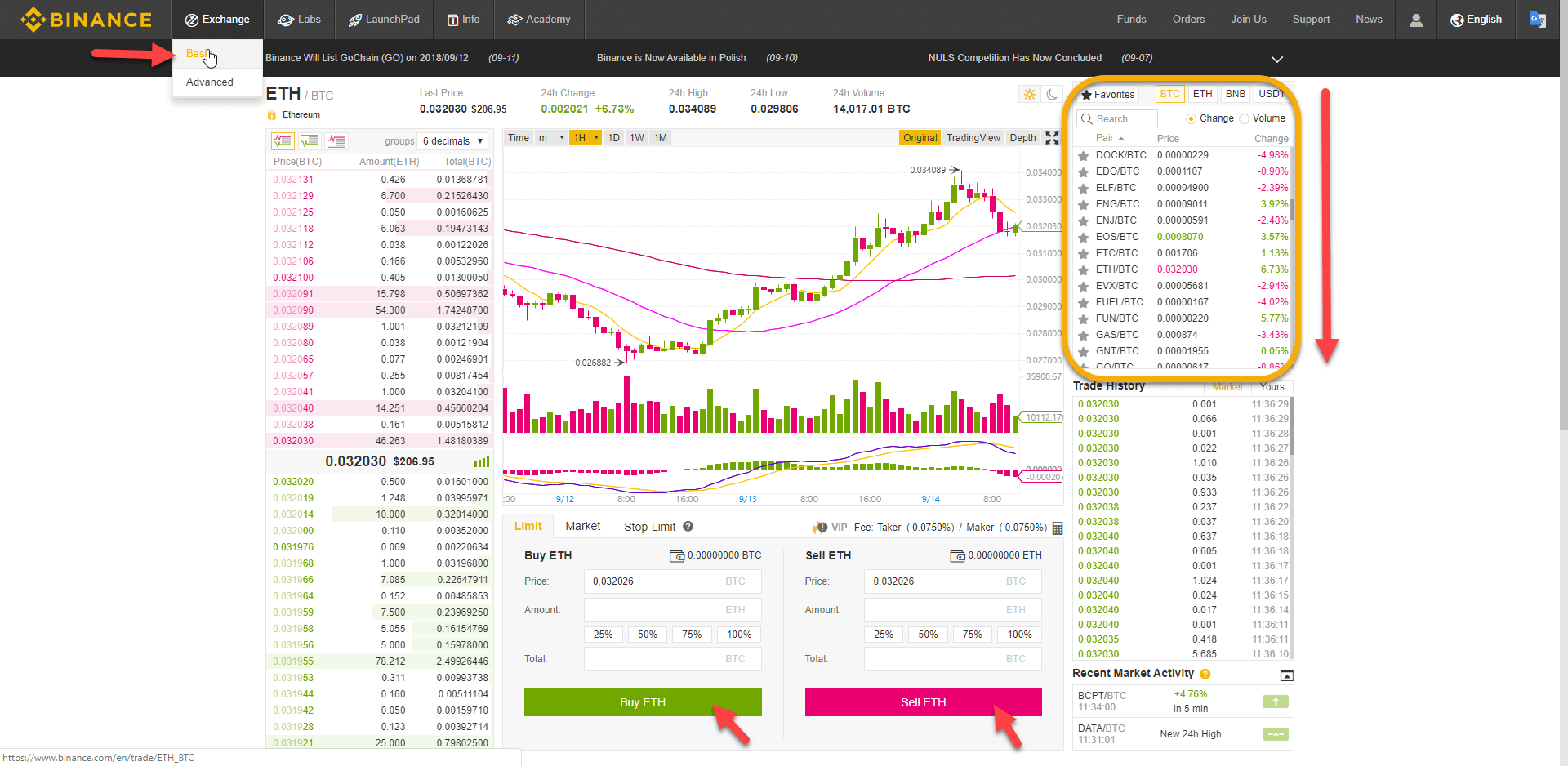Viewport: 1568px width, 766px height.
Task: Favorite the GAS/BTC pair star
Action: click(x=1083, y=335)
